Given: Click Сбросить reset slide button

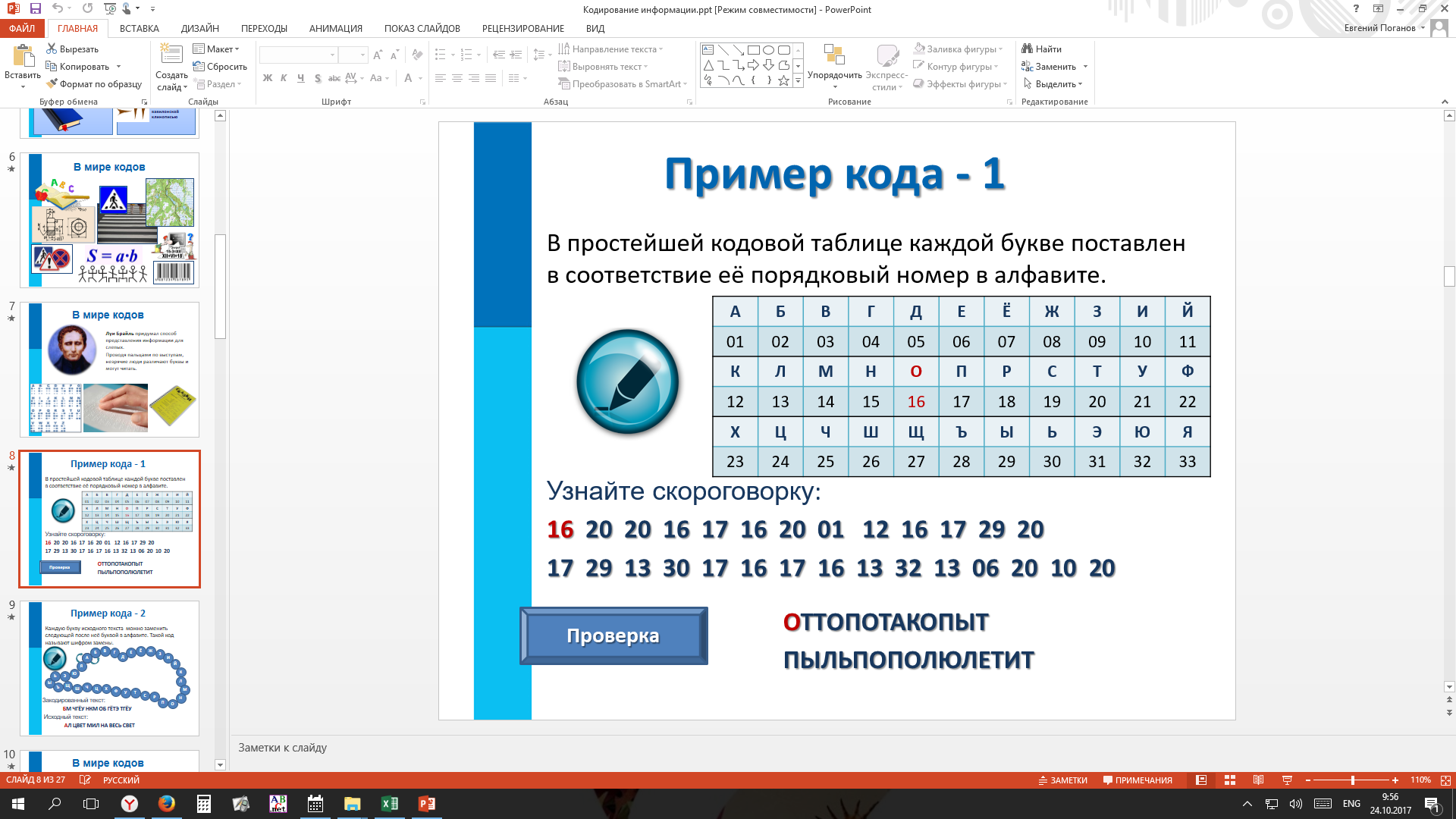Looking at the screenshot, I should point(221,67).
